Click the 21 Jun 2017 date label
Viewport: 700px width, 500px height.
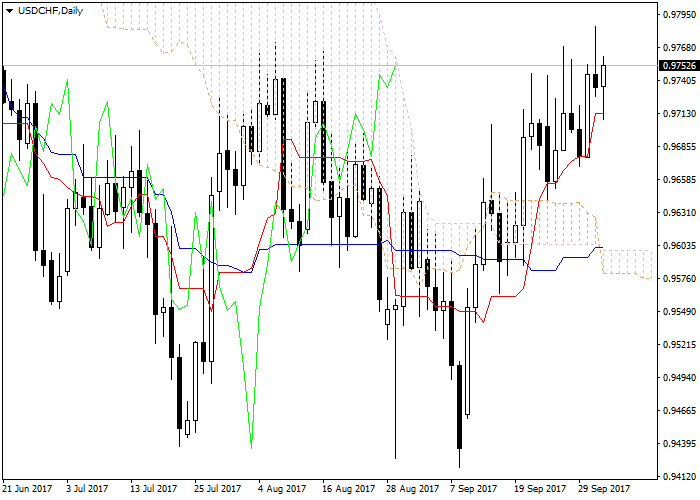pyautogui.click(x=27, y=489)
